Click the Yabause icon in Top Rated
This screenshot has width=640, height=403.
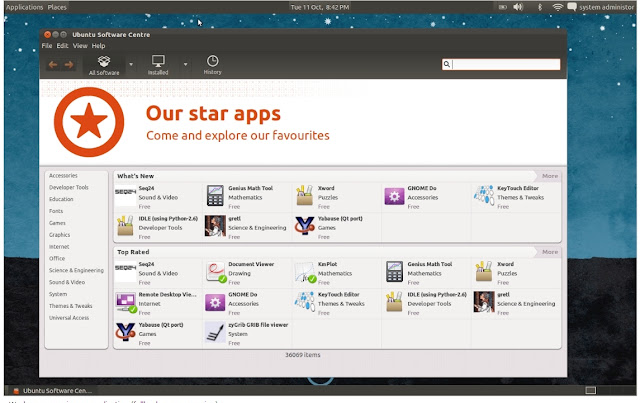point(125,332)
